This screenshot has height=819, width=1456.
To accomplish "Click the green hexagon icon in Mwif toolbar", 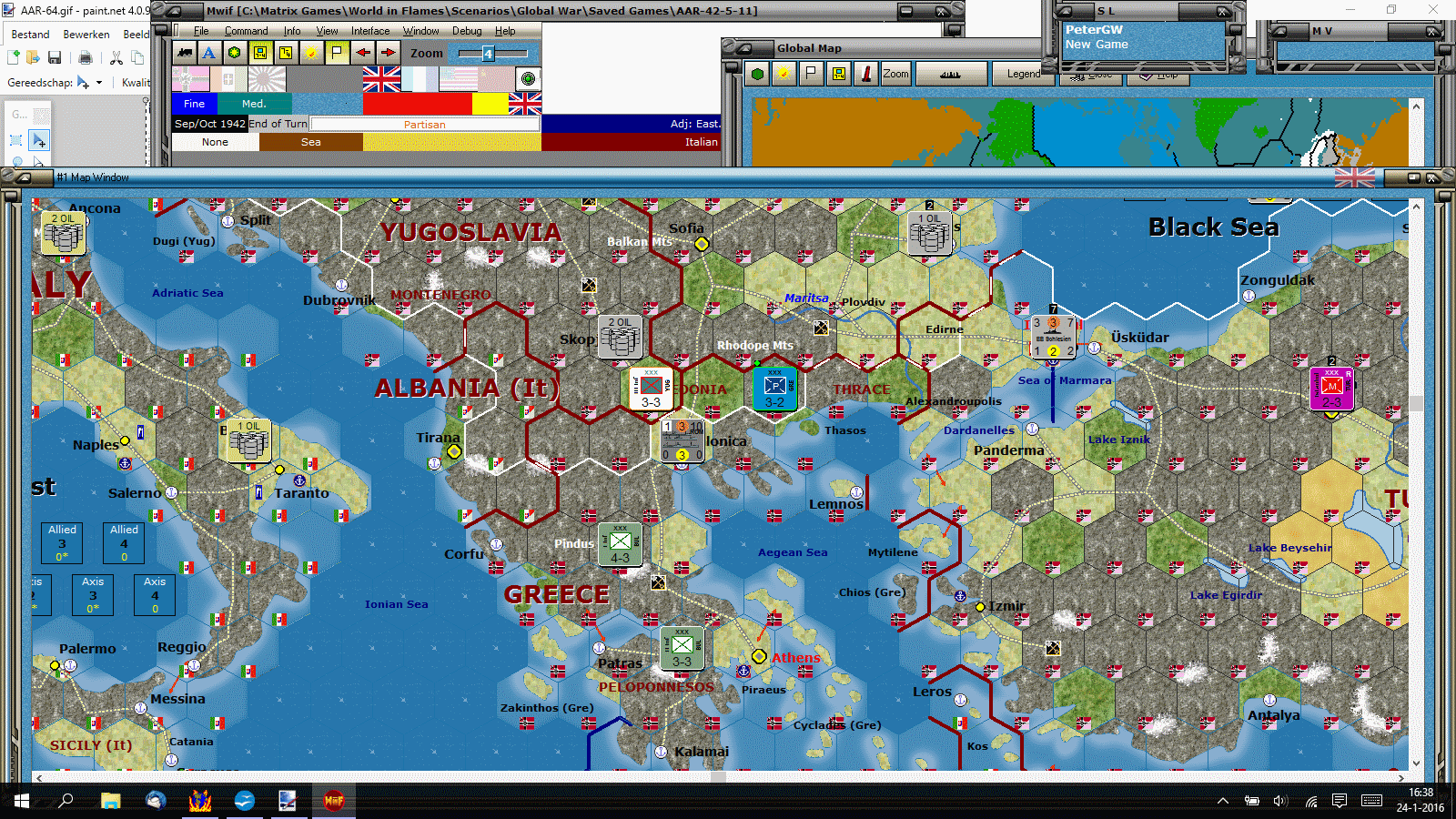I will (x=235, y=53).
